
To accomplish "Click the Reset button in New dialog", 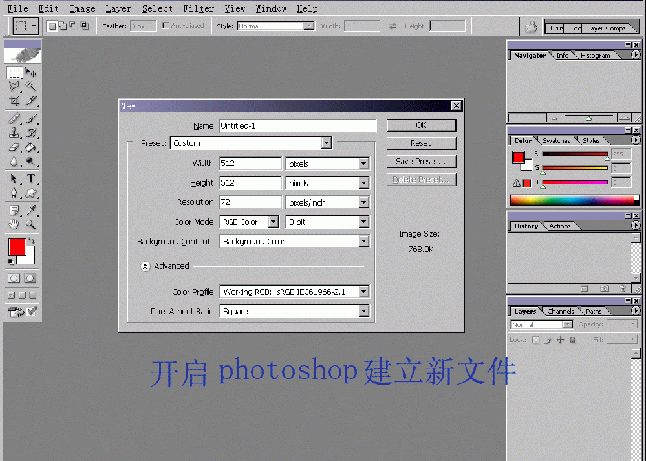I will tap(421, 143).
